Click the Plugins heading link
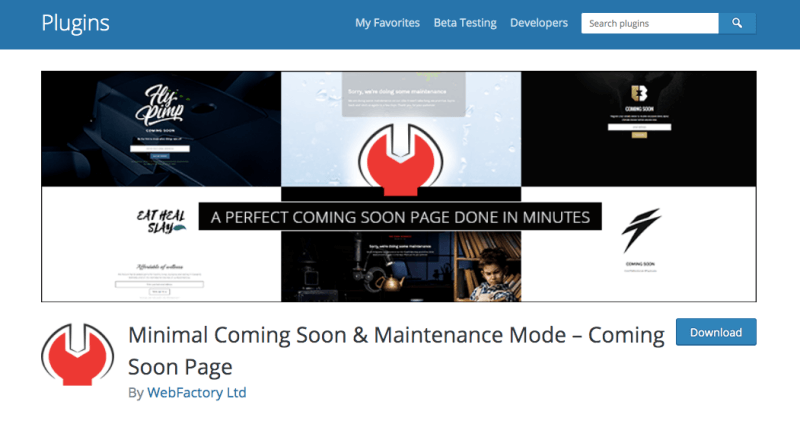Viewport: 800px width, 421px height. tap(76, 23)
